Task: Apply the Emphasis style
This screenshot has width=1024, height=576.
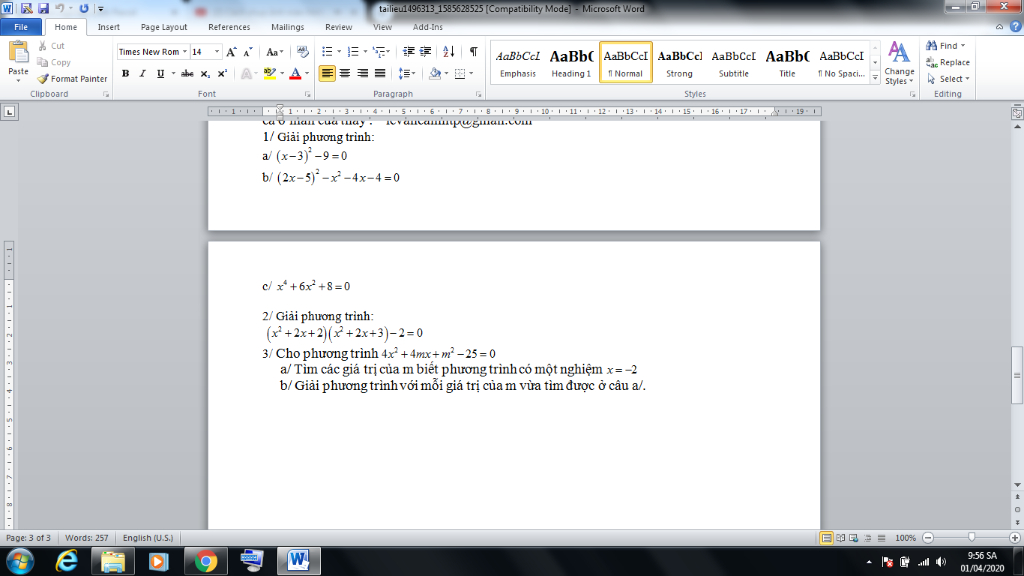Action: [517, 63]
